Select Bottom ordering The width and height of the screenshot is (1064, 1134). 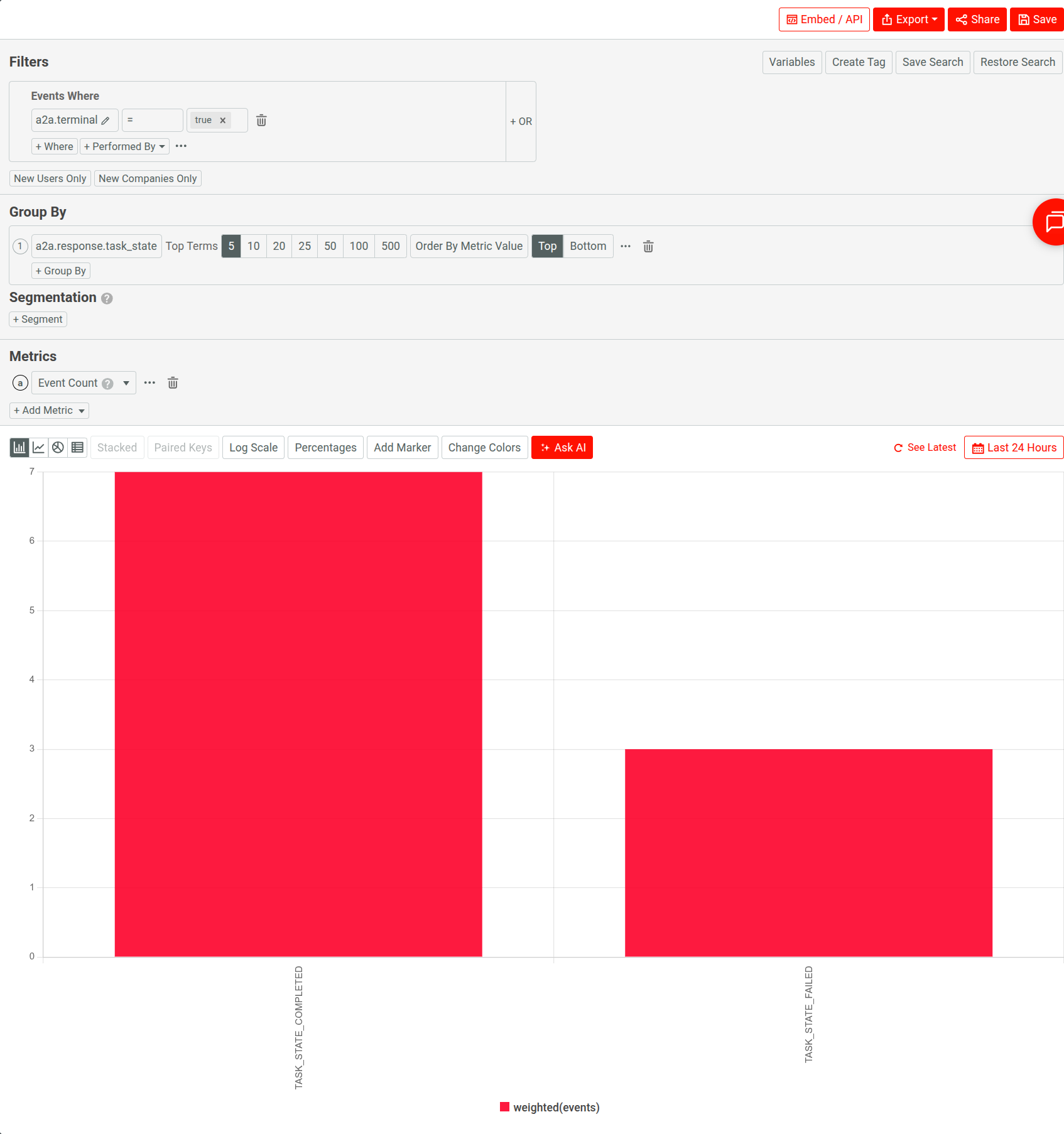coord(588,246)
